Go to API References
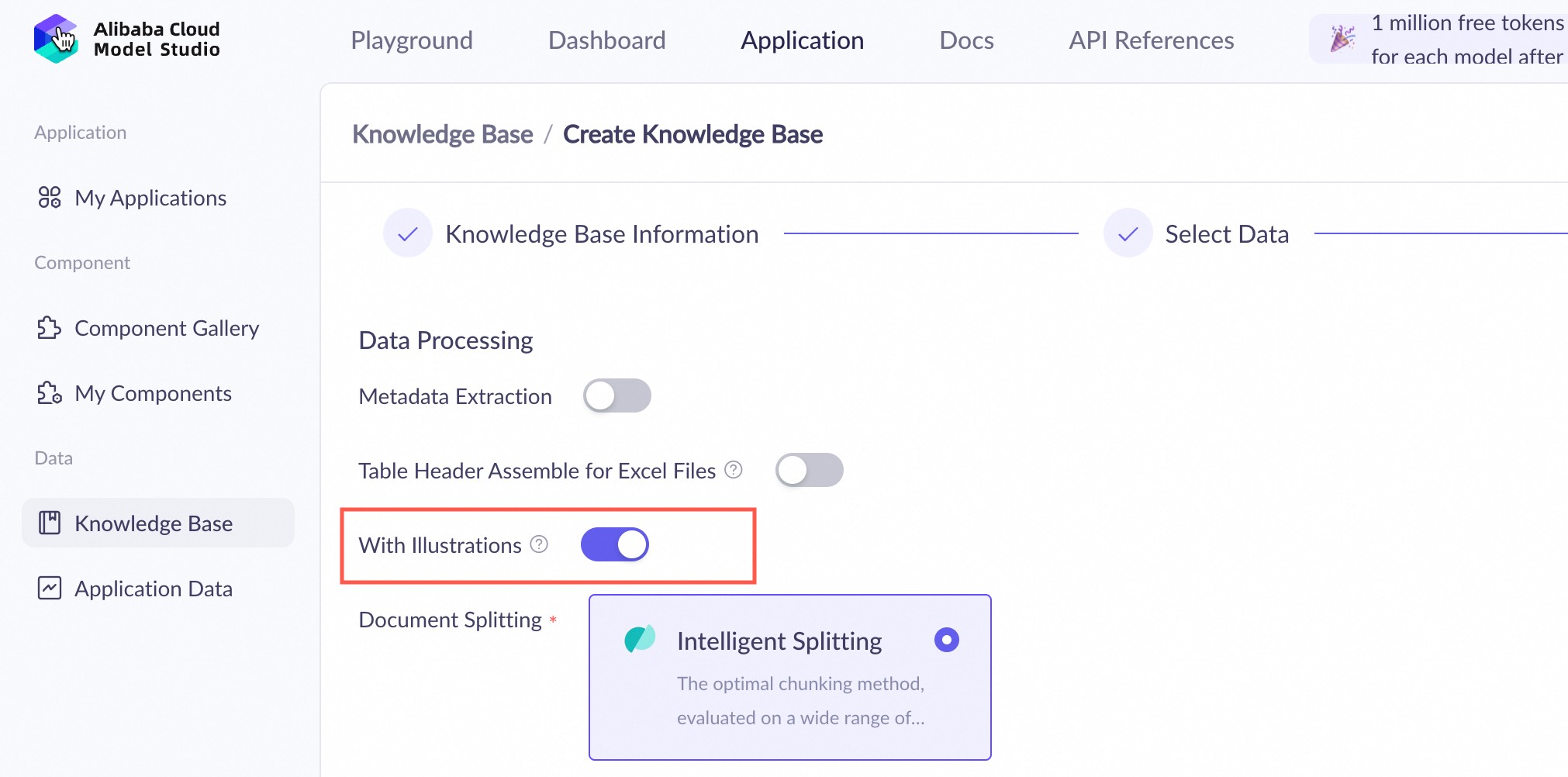Screen dimensions: 1568x777 point(1151,40)
